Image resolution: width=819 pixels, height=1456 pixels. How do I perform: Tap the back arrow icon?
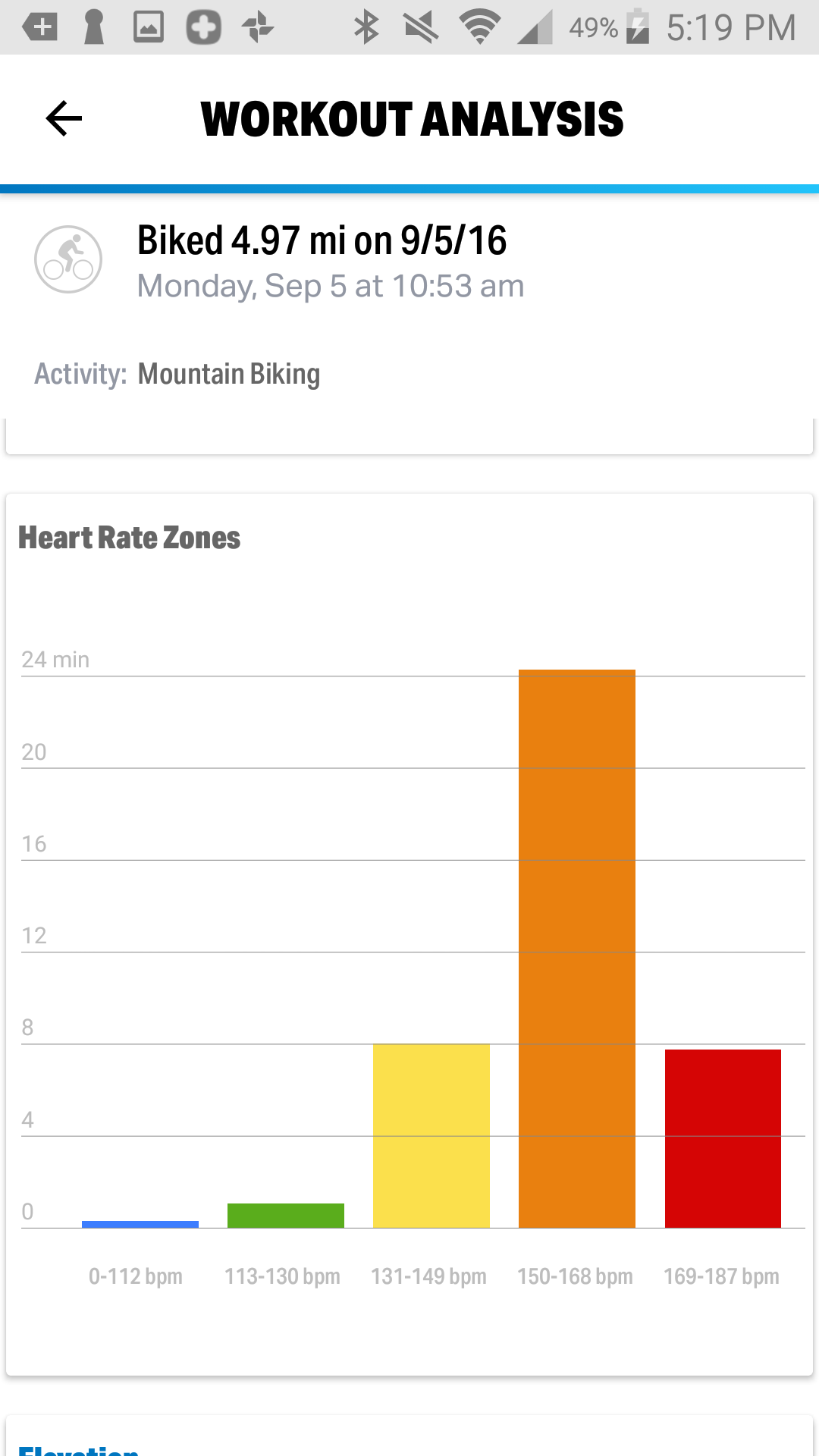point(64,119)
